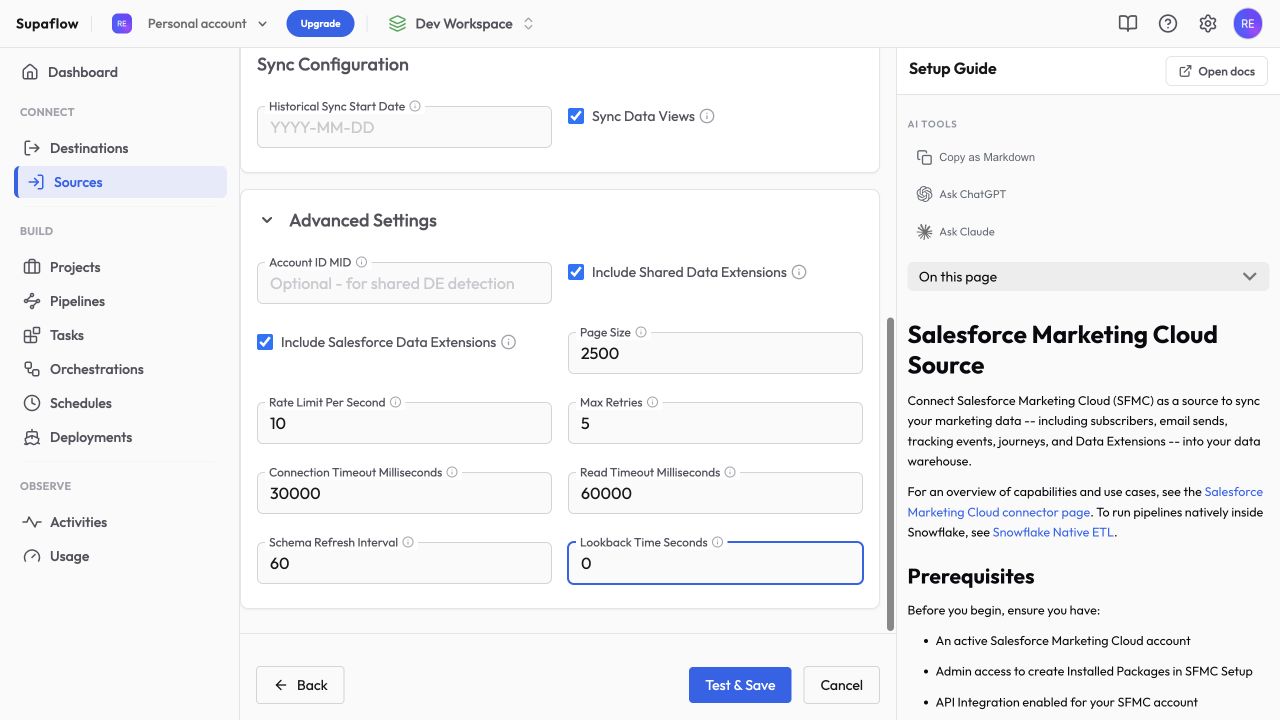The width and height of the screenshot is (1280, 720).
Task: Open Tasks in sidebar
Action: pyautogui.click(x=120, y=335)
